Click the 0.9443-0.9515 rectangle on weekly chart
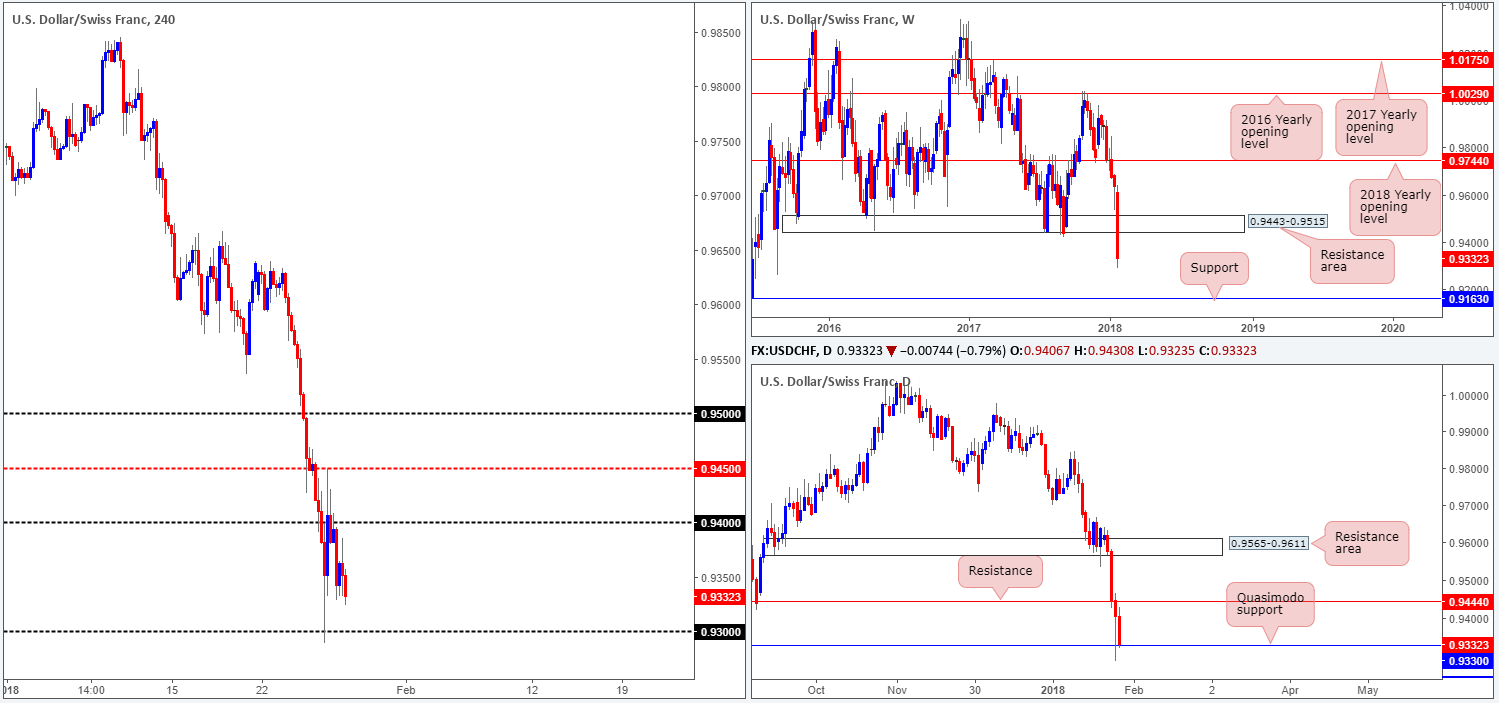The image size is (1499, 703). pyautogui.click(x=1012, y=224)
